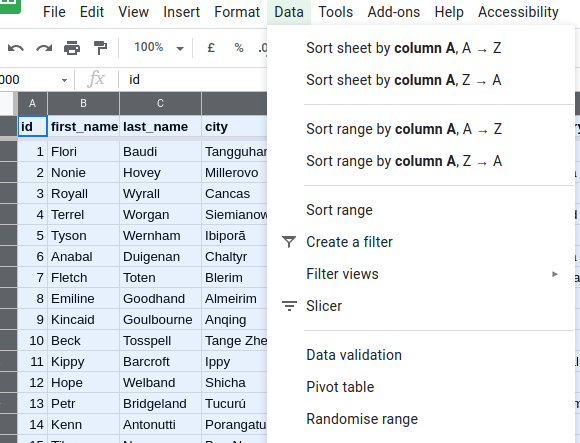Screen dimensions: 580x443
Task: Select Data validation
Action: coord(421,355)
